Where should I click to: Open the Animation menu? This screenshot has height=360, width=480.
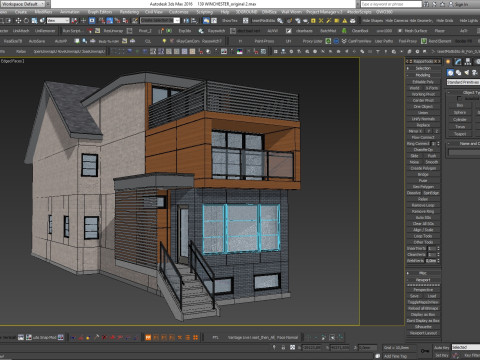(69, 12)
